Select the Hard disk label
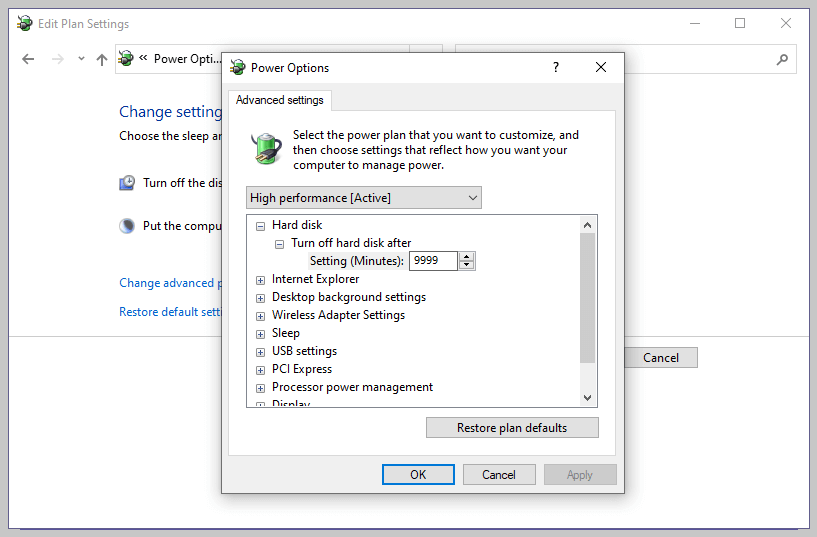 [297, 225]
